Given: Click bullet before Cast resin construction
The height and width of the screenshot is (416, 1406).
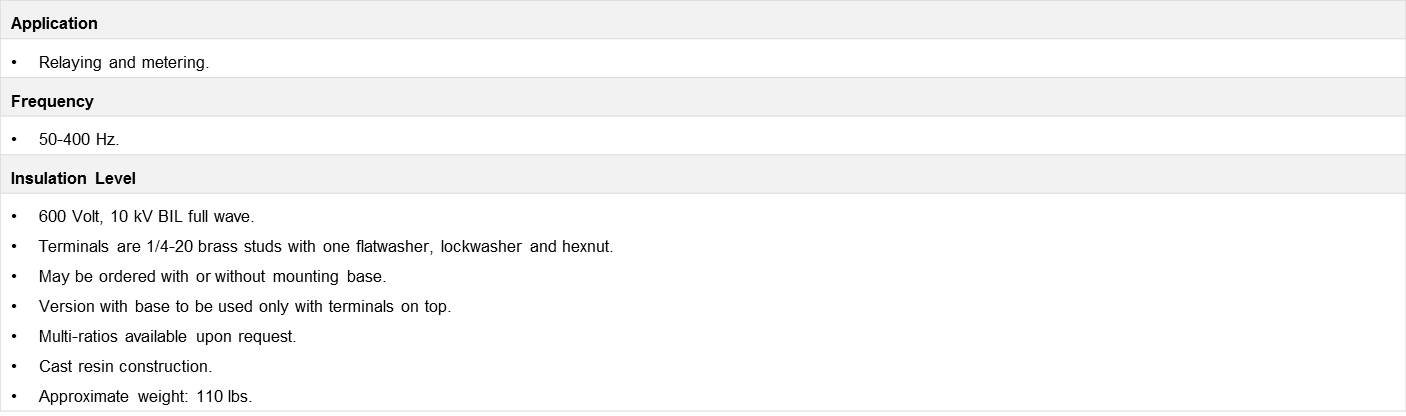Looking at the screenshot, I should (x=15, y=366).
